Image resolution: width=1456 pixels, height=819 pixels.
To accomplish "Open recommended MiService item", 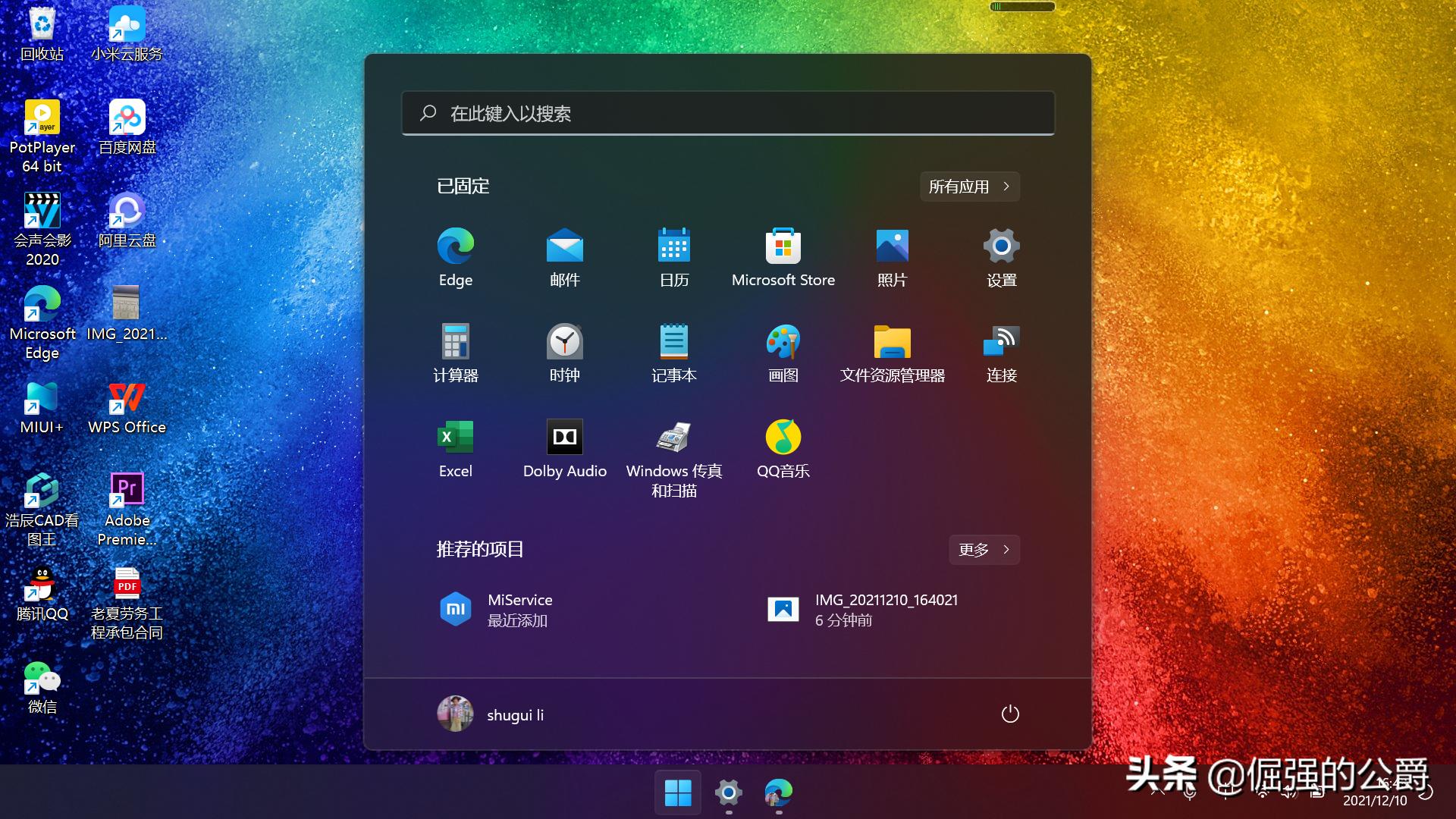I will pyautogui.click(x=497, y=610).
